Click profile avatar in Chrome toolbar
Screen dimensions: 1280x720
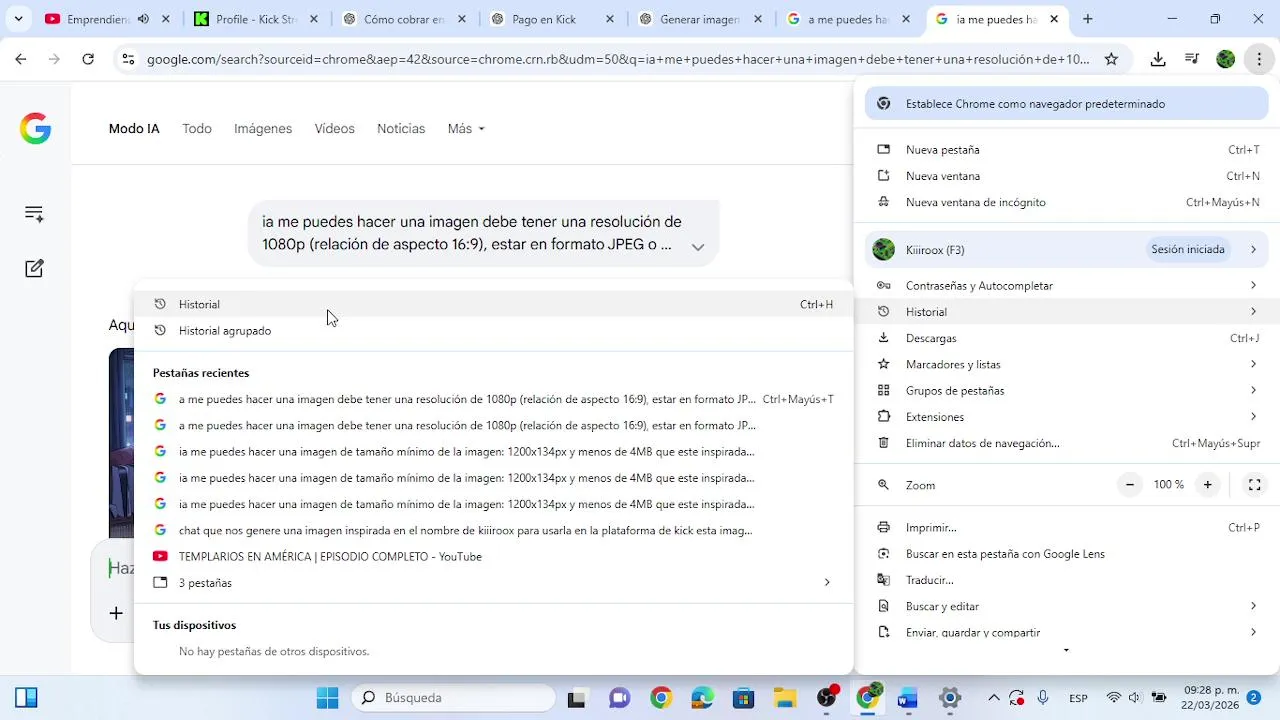pos(1226,59)
